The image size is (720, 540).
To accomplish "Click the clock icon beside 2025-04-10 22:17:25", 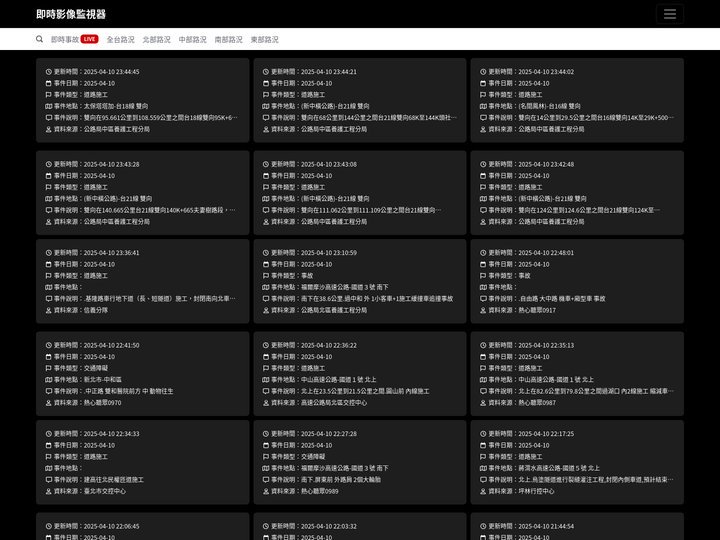I will pos(483,434).
